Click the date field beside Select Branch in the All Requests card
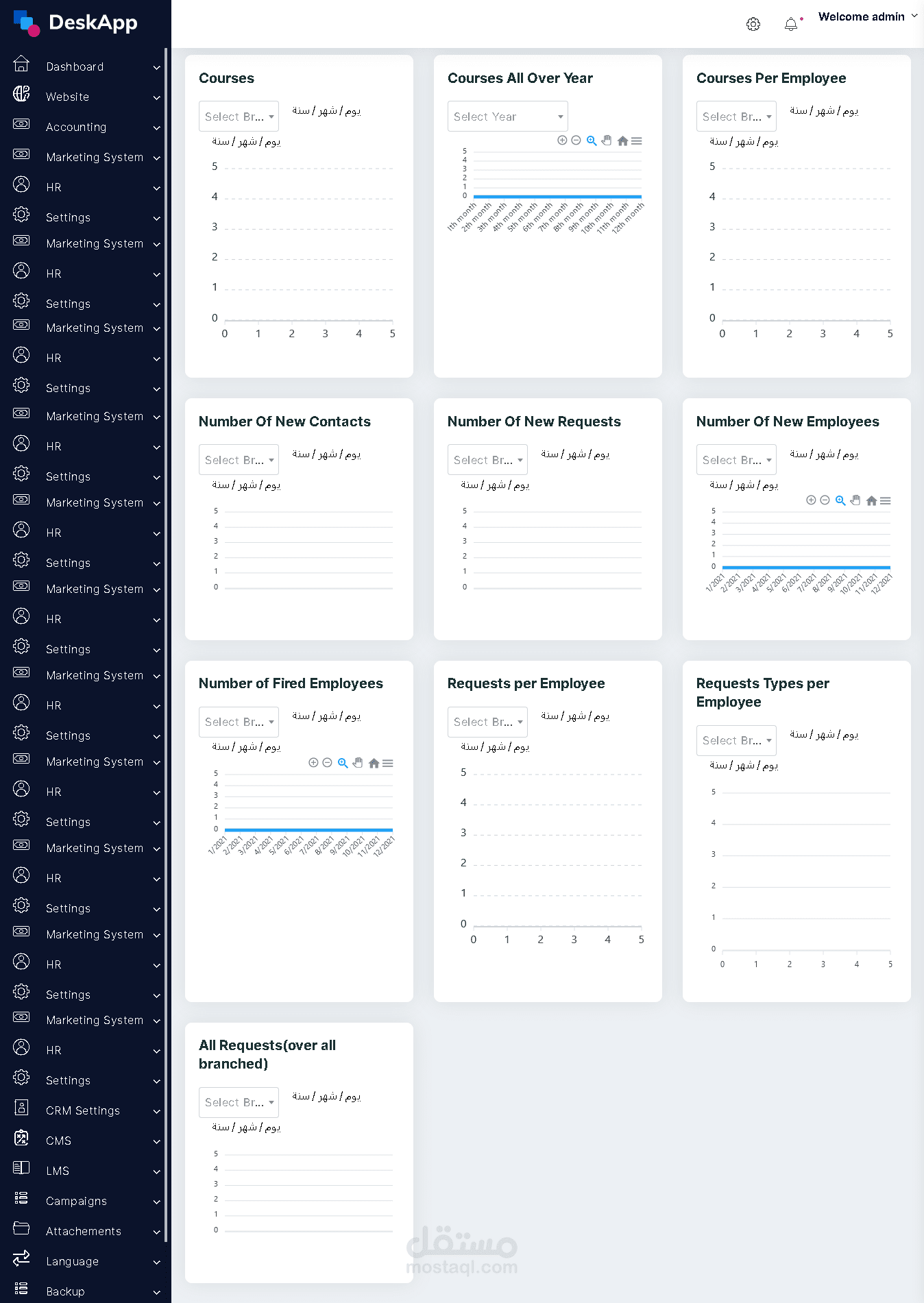The height and width of the screenshot is (1303, 924). (x=326, y=1097)
